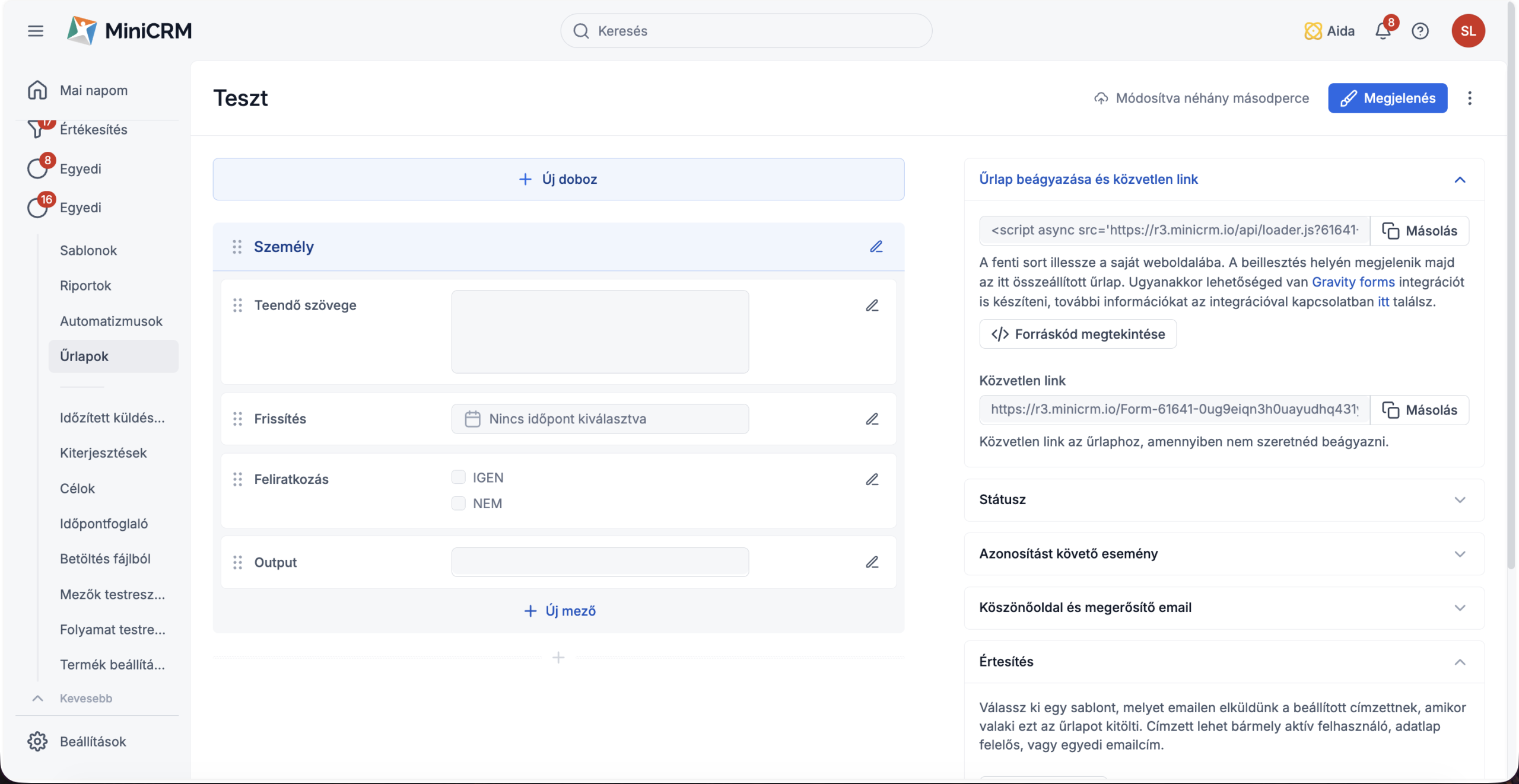Open the help question mark icon
The width and height of the screenshot is (1519, 784).
[1420, 31]
